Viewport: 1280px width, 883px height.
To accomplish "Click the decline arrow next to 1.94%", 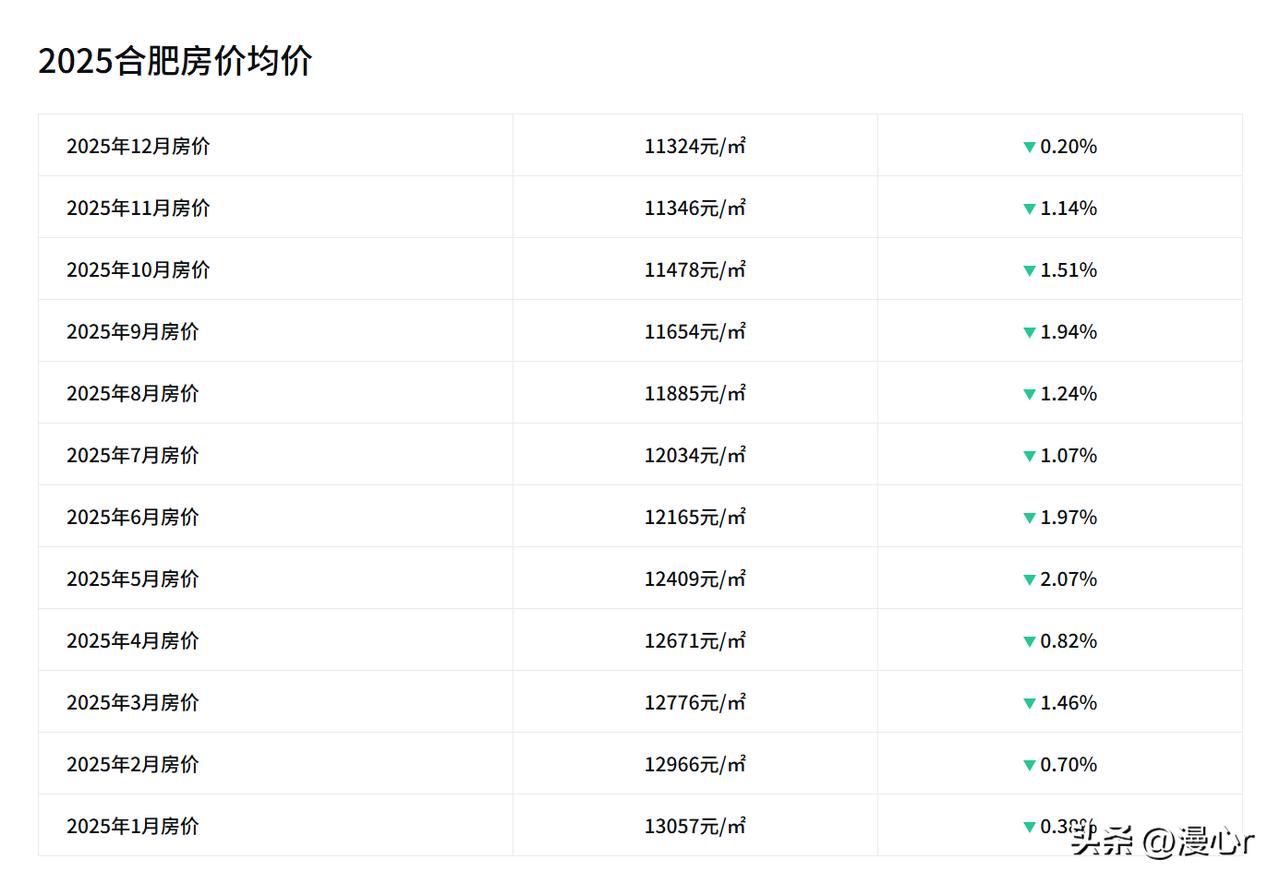I will click(x=1029, y=333).
